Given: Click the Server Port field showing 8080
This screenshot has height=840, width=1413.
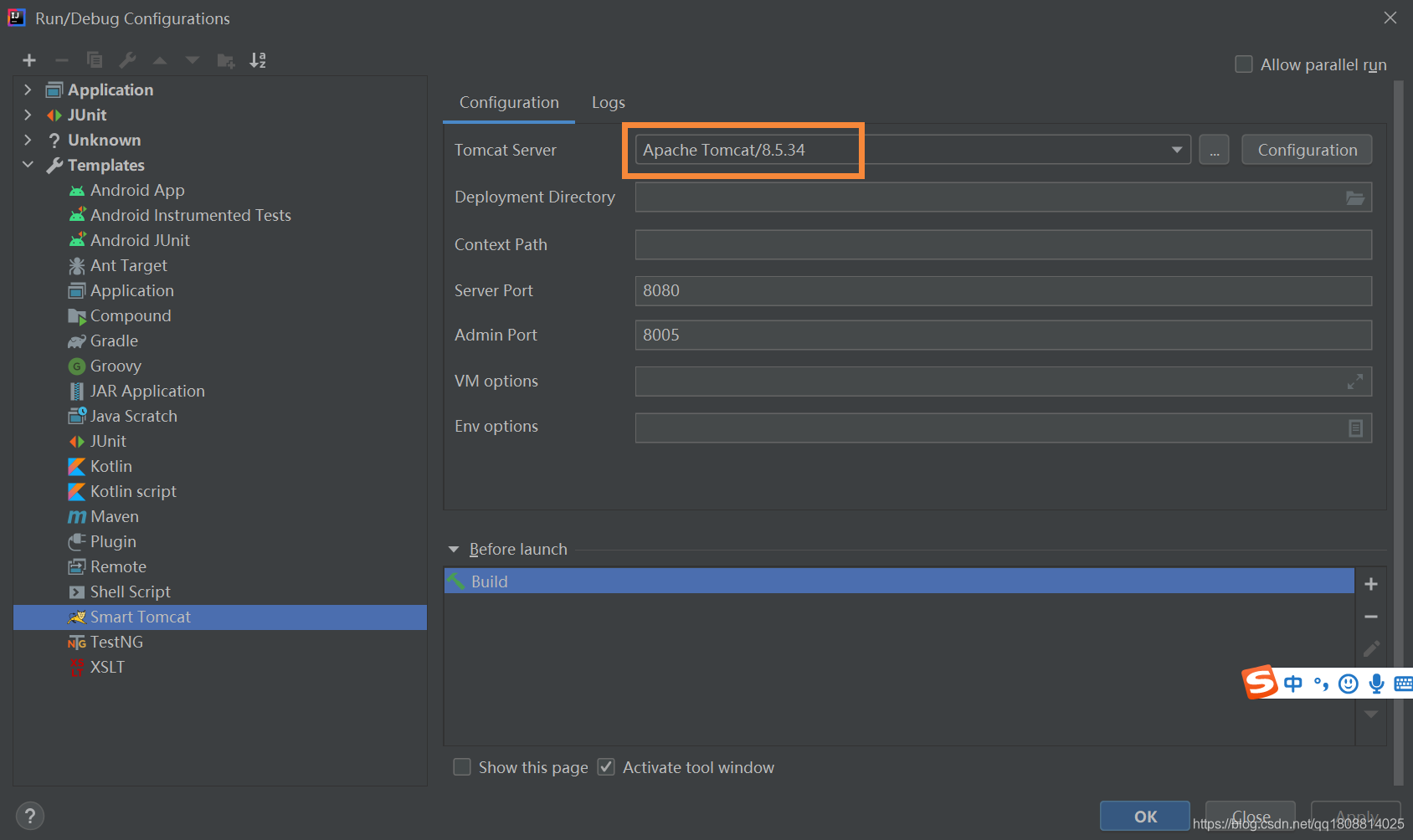Looking at the screenshot, I should pos(1003,290).
